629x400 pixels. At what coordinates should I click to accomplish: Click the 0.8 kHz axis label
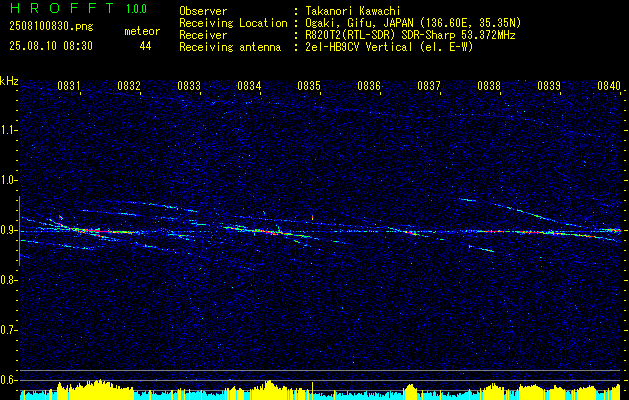coord(8,280)
